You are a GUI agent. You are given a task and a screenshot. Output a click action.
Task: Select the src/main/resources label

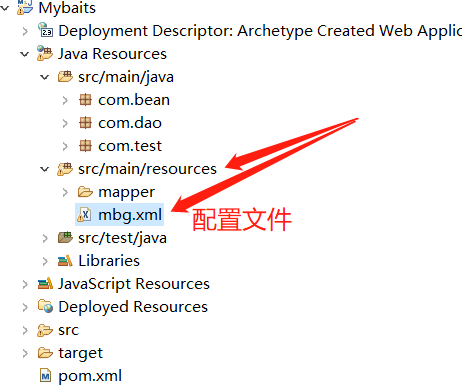pyautogui.click(x=147, y=169)
